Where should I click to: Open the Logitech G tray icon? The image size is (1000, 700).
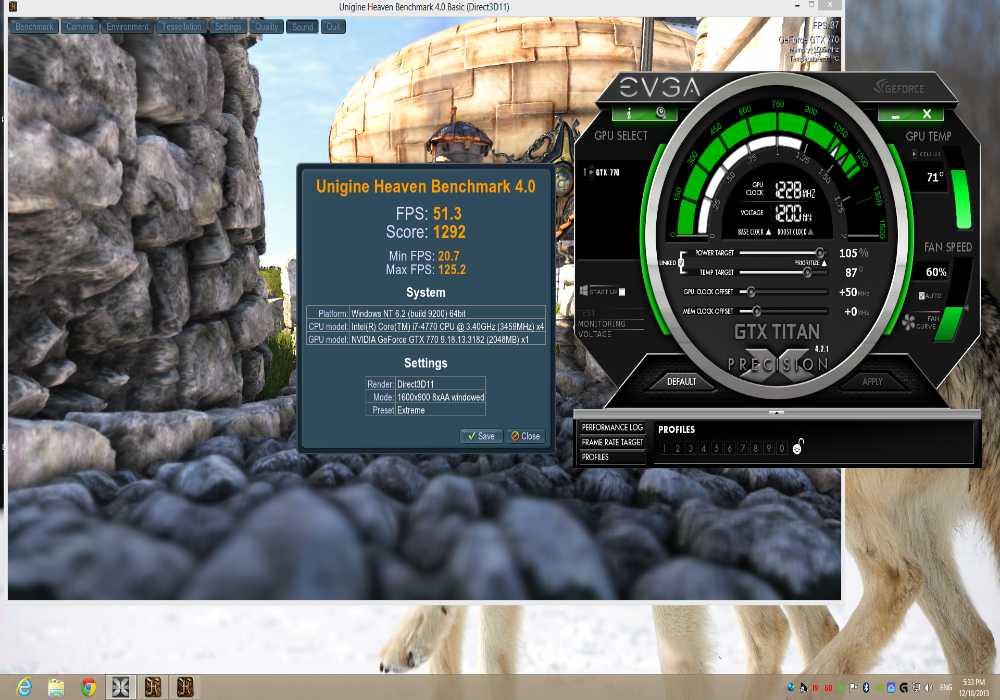tap(904, 687)
